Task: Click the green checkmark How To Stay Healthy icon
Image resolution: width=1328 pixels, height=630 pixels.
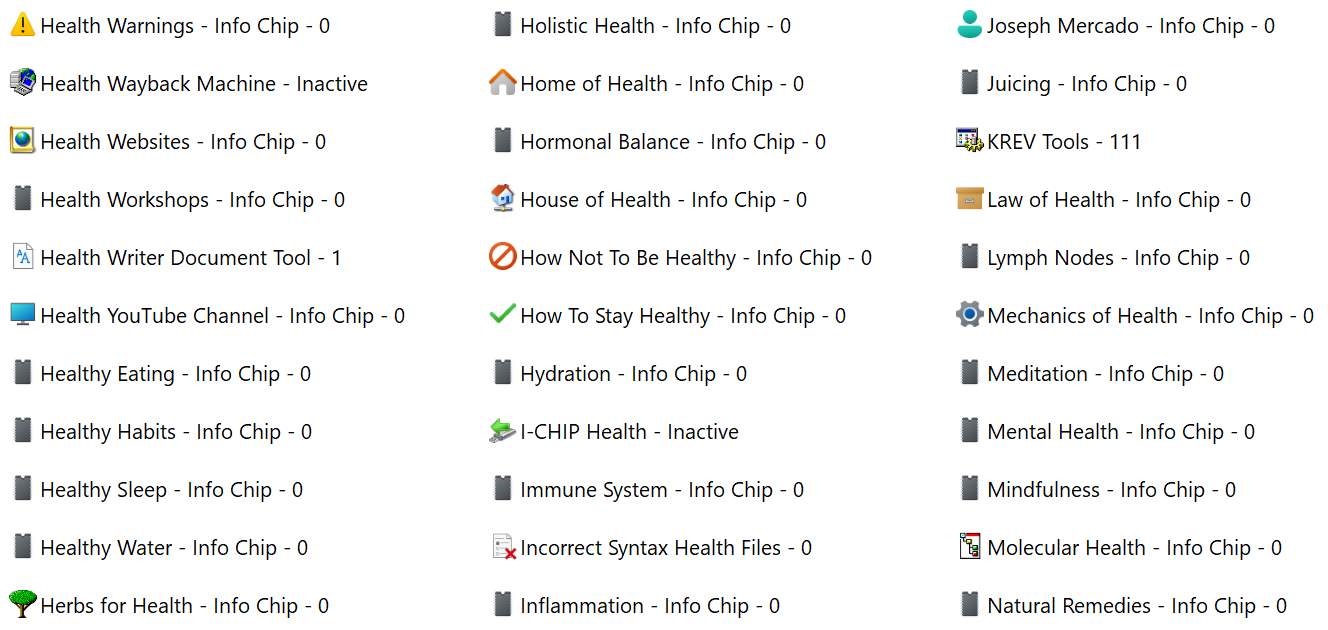Action: click(x=502, y=316)
